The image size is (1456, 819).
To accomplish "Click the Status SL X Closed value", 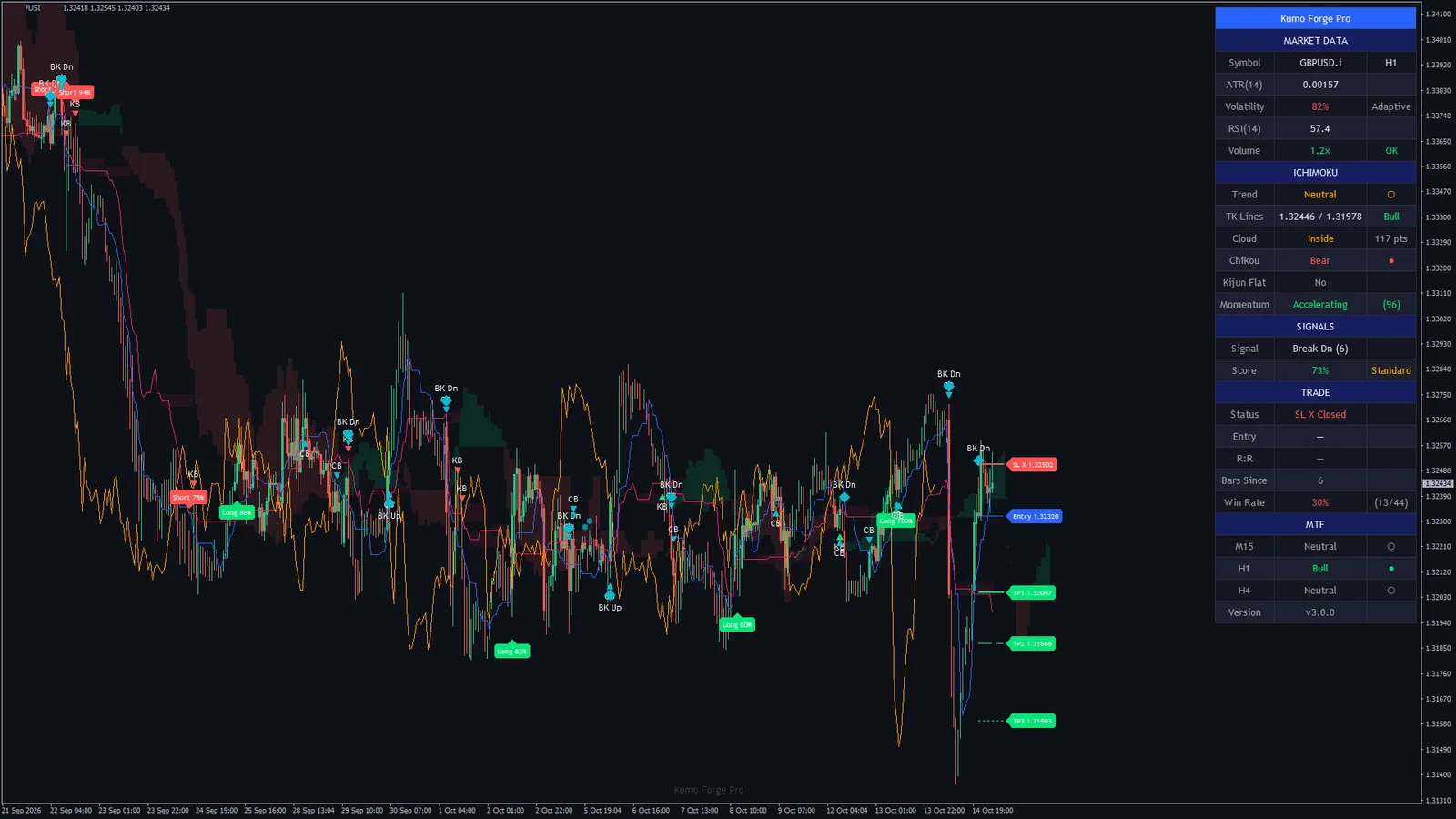I will pos(1320,415).
